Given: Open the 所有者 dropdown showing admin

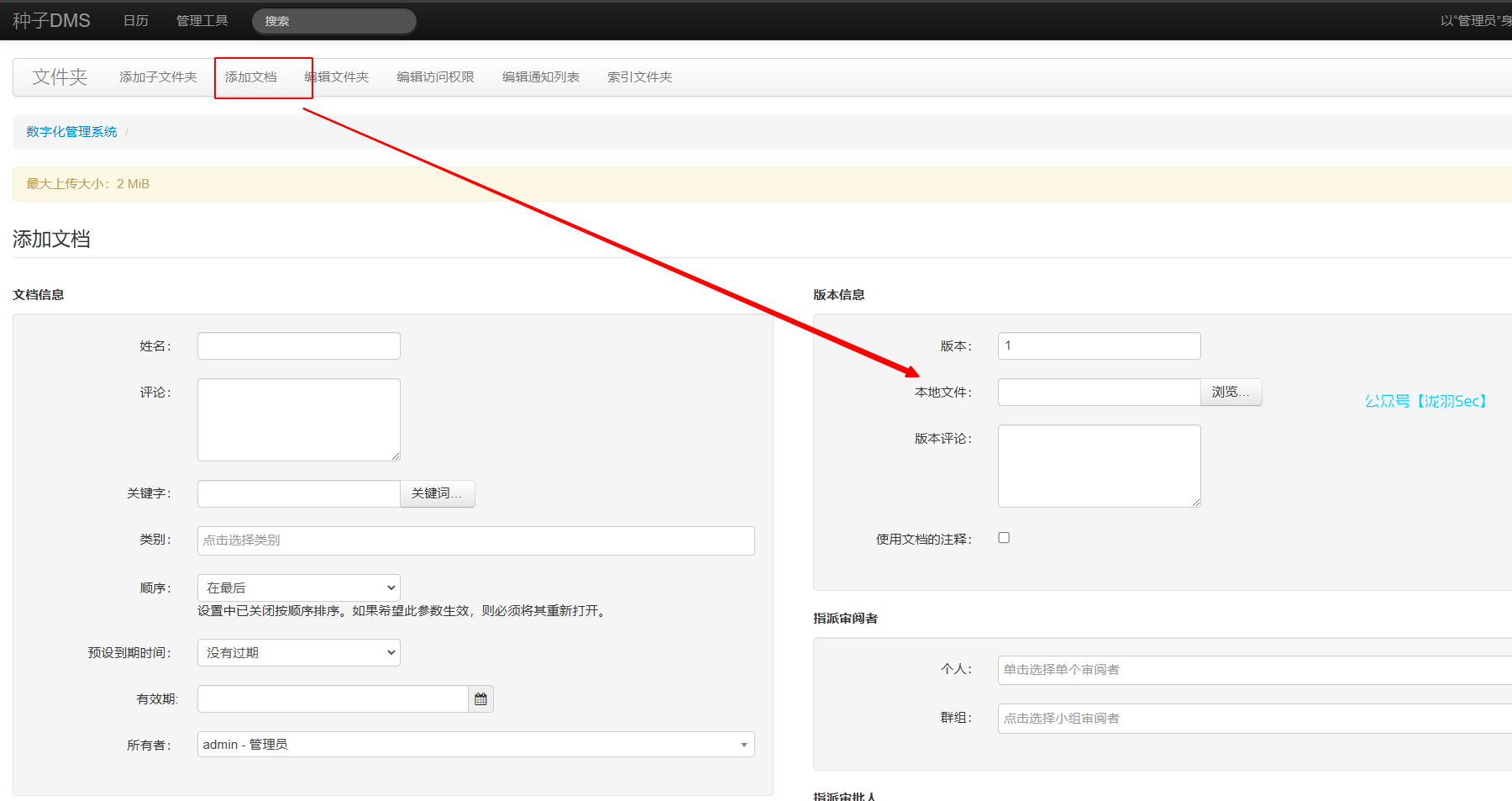Looking at the screenshot, I should click(475, 745).
